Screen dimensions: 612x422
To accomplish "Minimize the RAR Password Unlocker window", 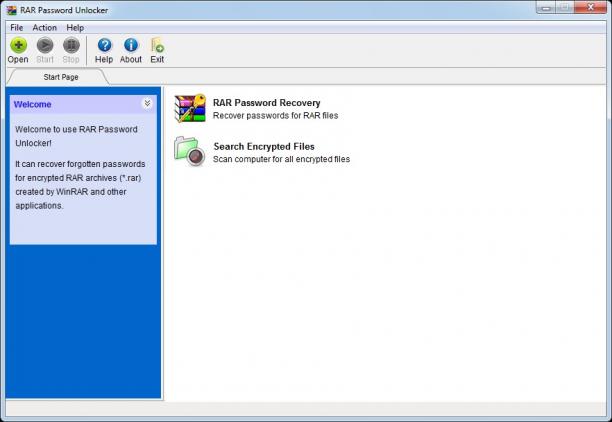I will pos(546,8).
